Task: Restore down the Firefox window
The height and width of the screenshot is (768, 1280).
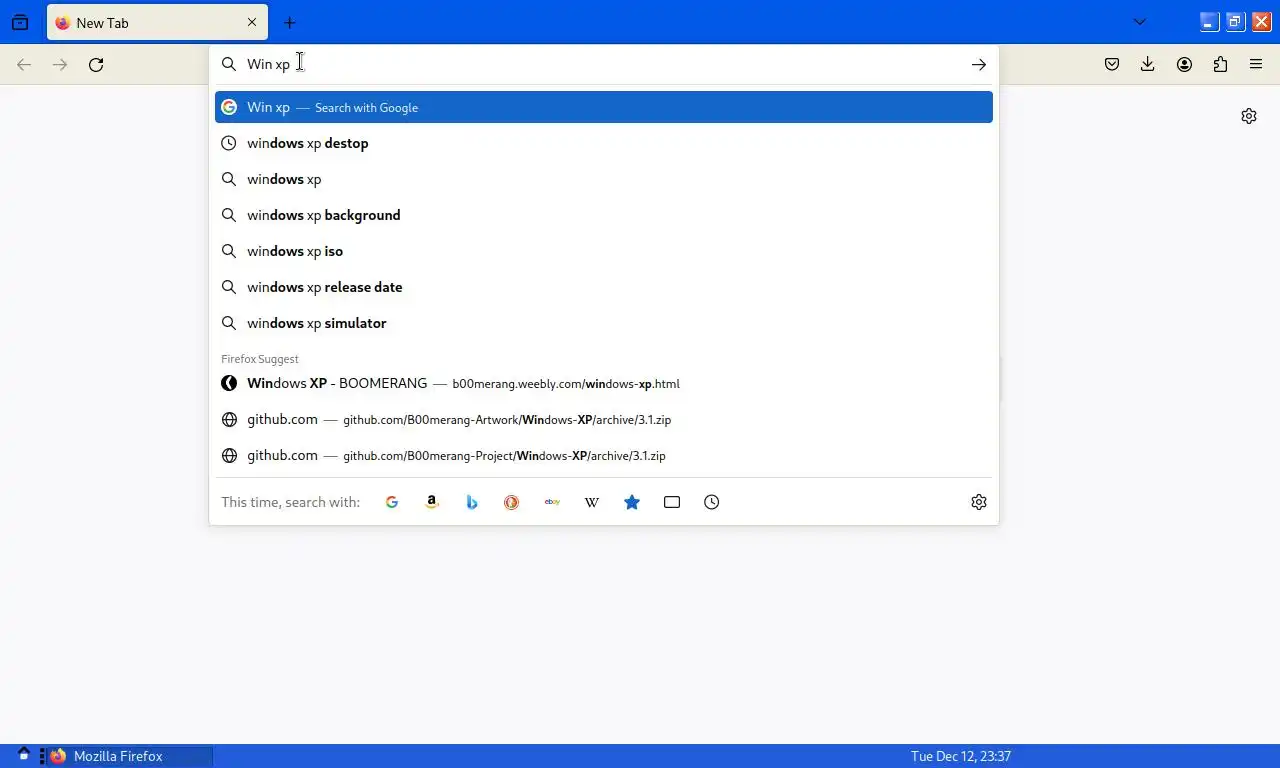Action: pyautogui.click(x=1236, y=22)
